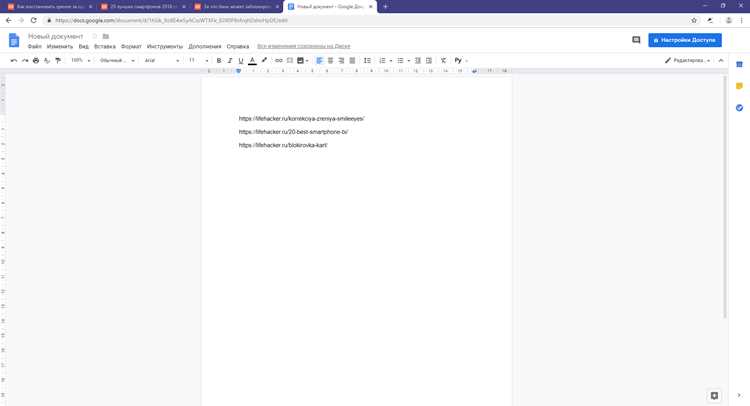Open the Файл menu
The height and width of the screenshot is (406, 750).
click(34, 46)
